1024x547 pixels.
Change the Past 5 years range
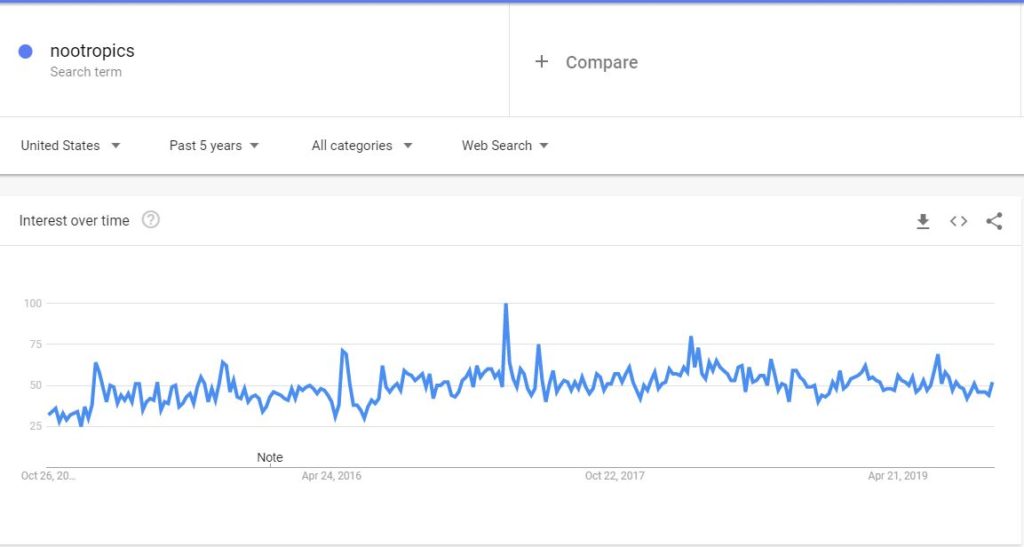(x=214, y=146)
